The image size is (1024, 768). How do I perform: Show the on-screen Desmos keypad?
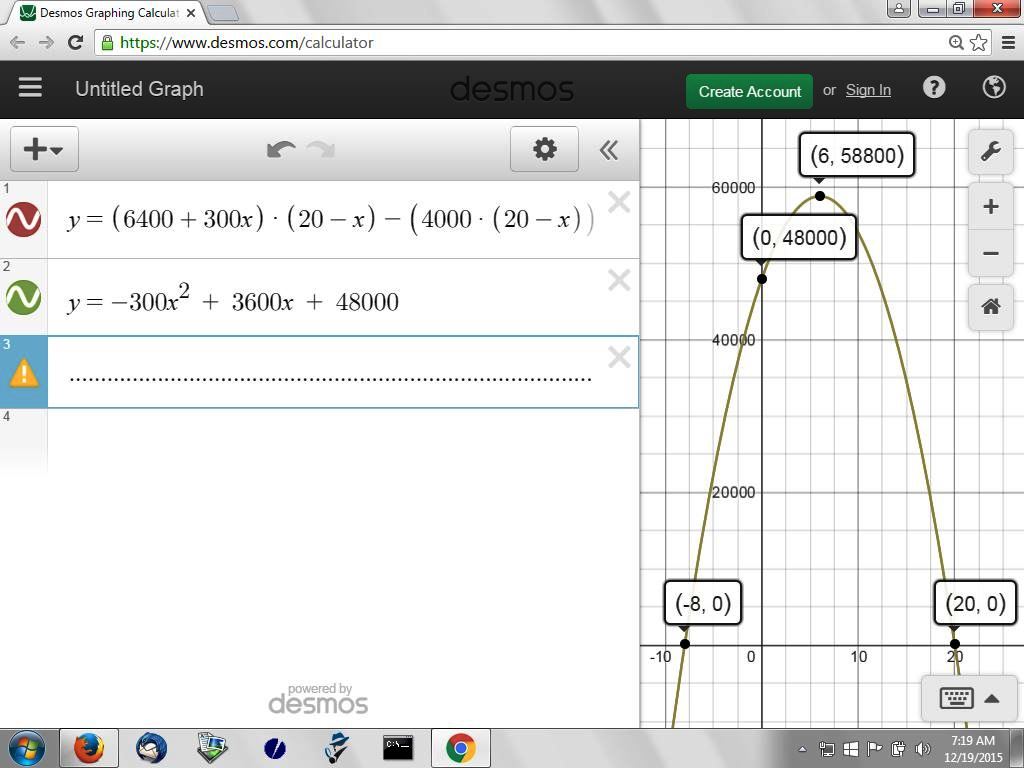pos(969,698)
